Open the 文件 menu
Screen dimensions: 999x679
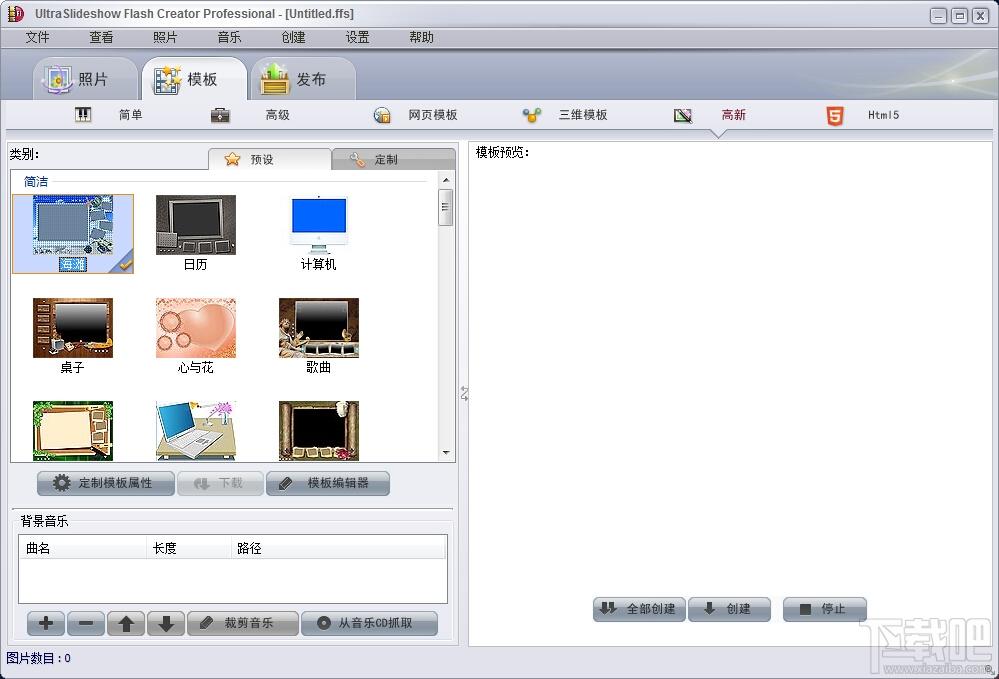(37, 37)
